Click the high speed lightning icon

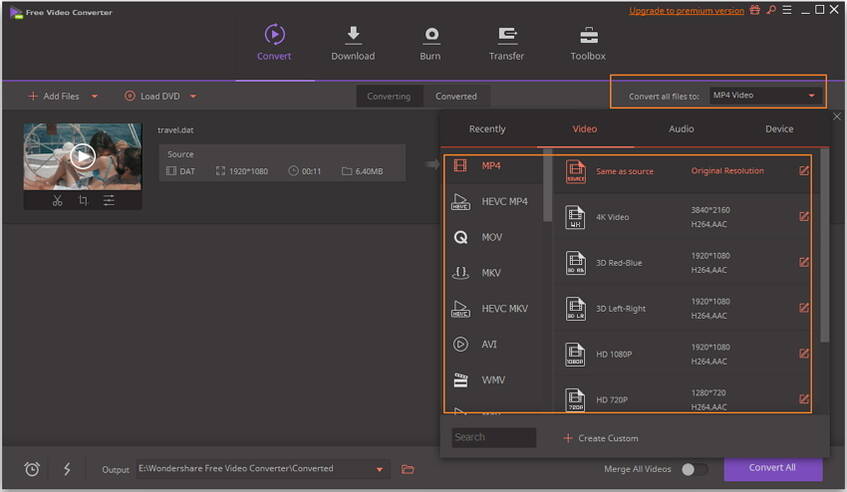(x=67, y=469)
